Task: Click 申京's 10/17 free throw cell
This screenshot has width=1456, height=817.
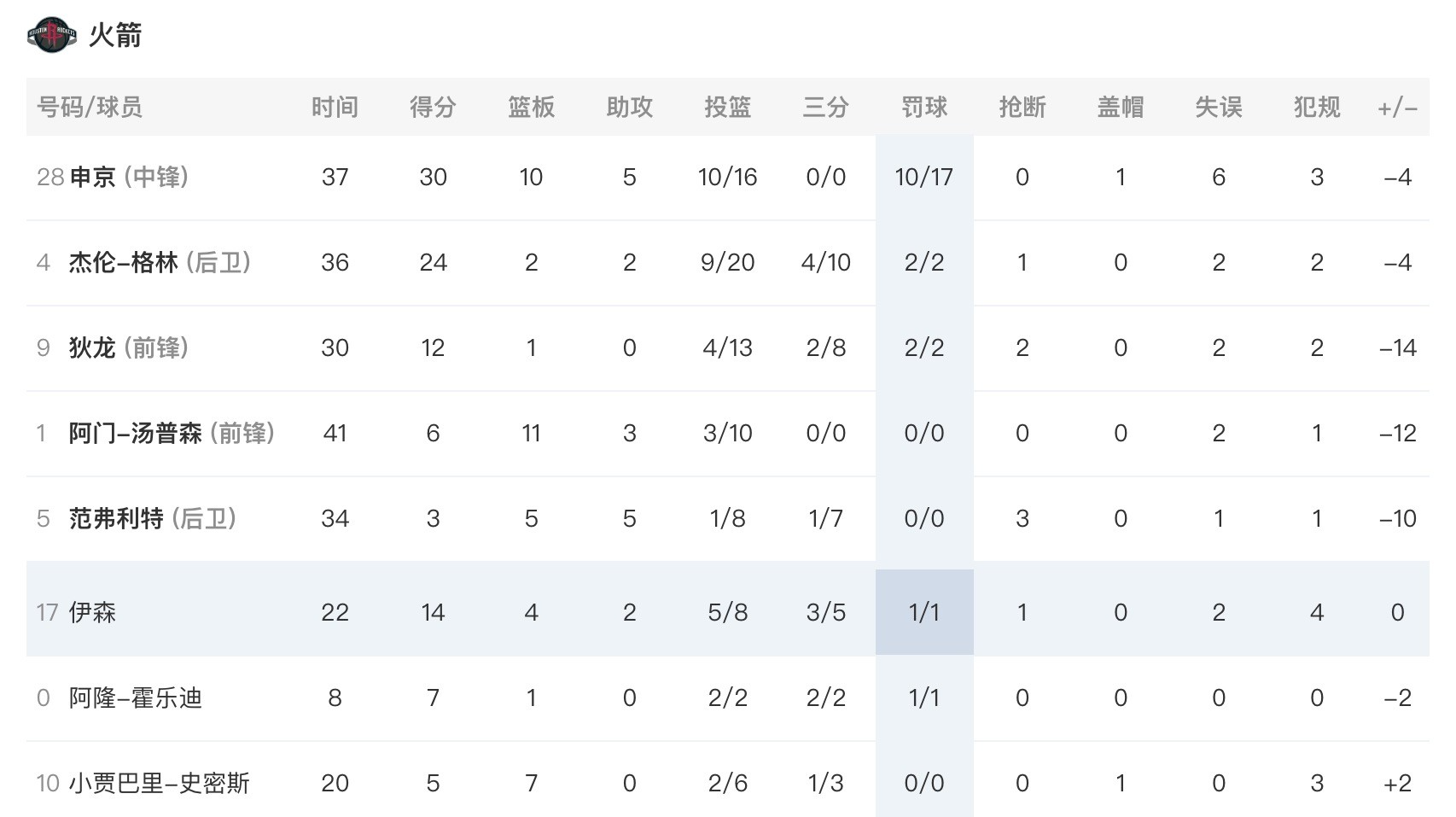Action: coord(924,177)
